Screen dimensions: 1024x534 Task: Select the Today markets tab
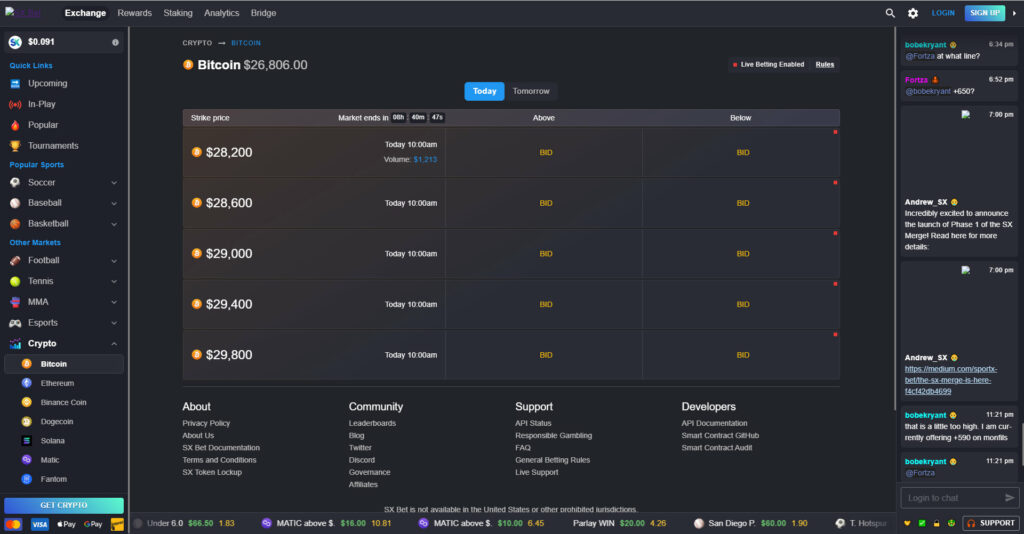(x=485, y=91)
